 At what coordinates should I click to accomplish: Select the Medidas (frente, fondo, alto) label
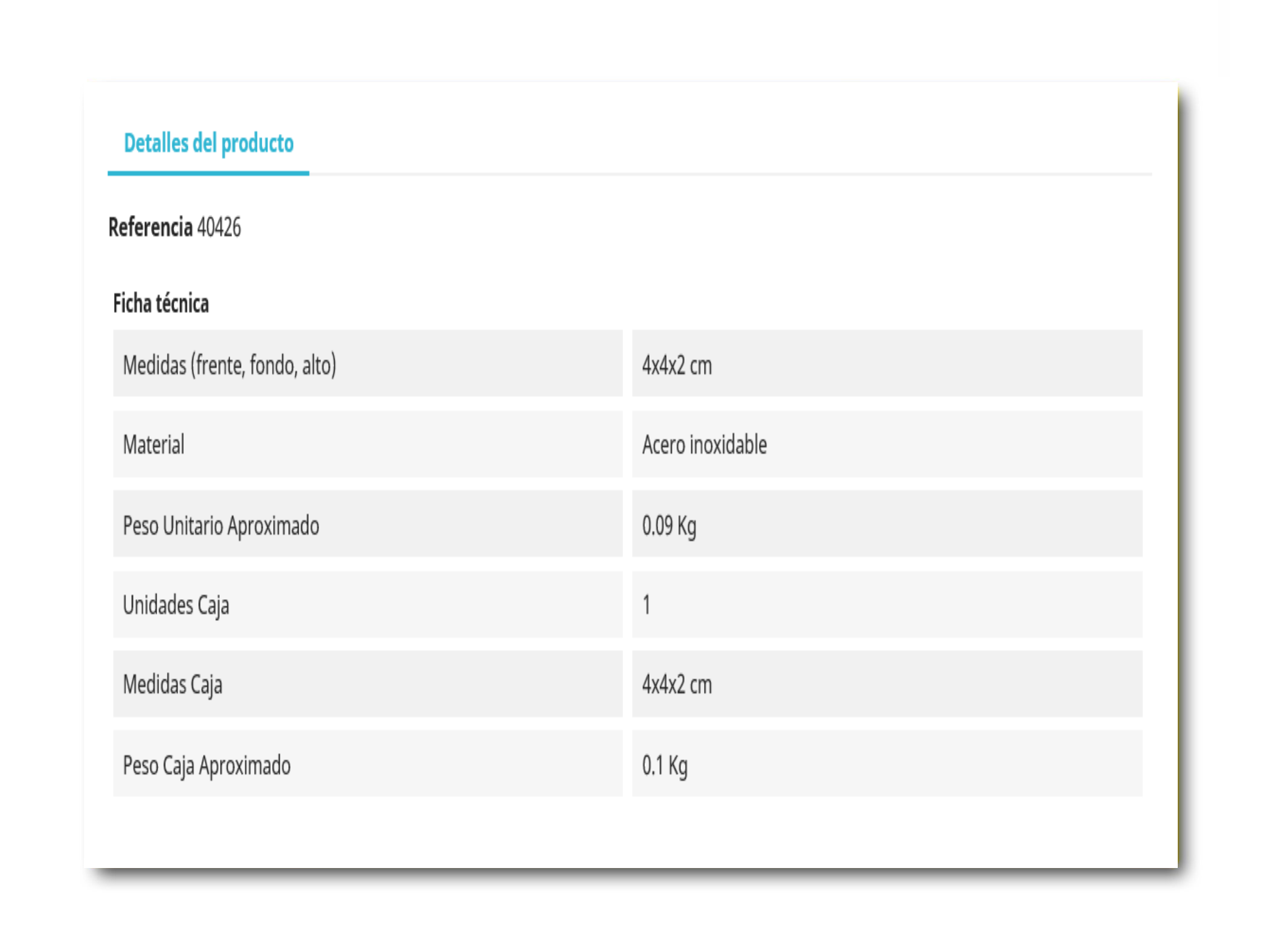point(230,365)
